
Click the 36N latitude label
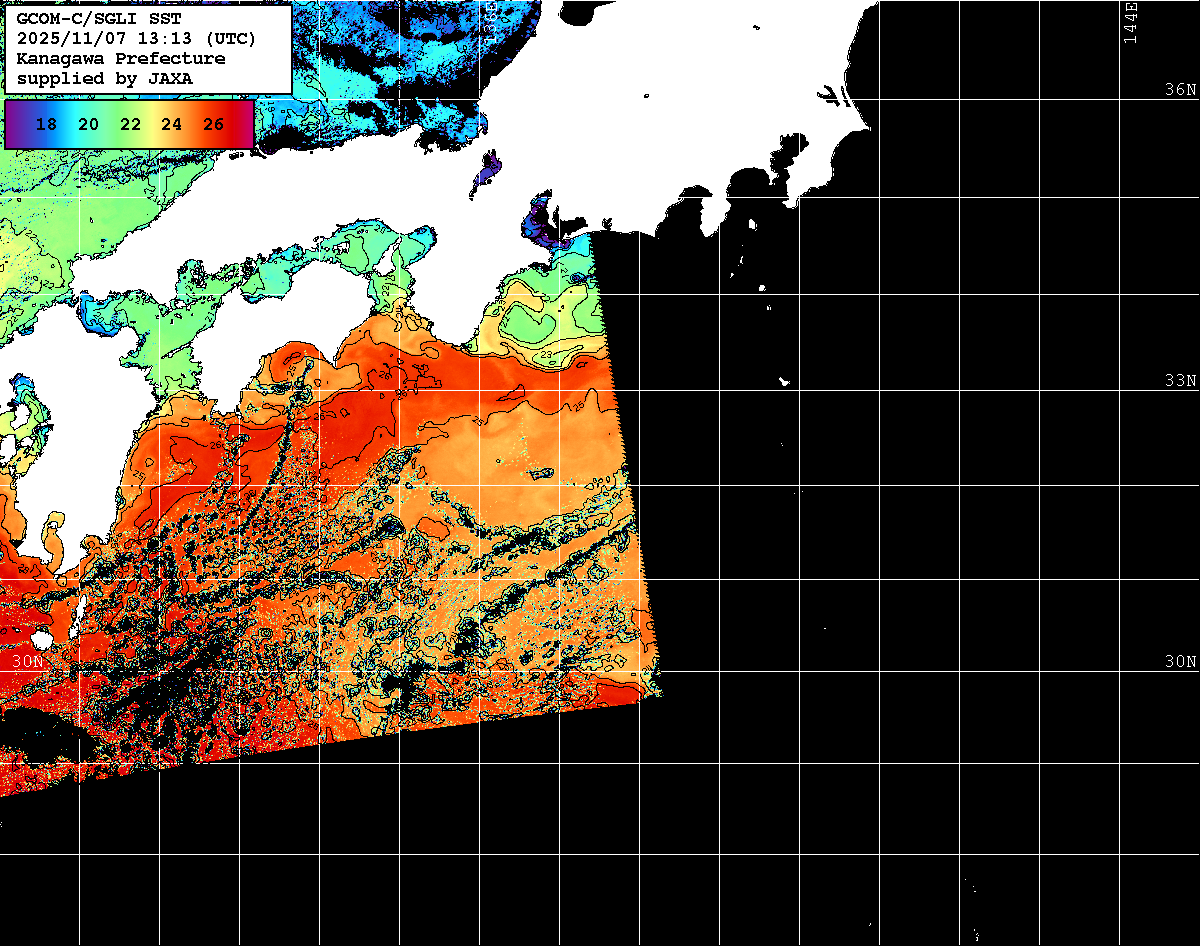point(1180,90)
